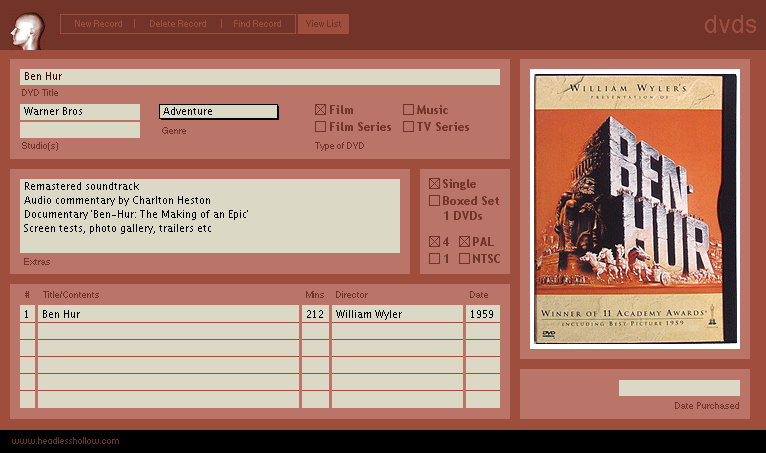The height and width of the screenshot is (453, 766).
Task: Enable the NTSC checkbox
Action: tap(465, 259)
